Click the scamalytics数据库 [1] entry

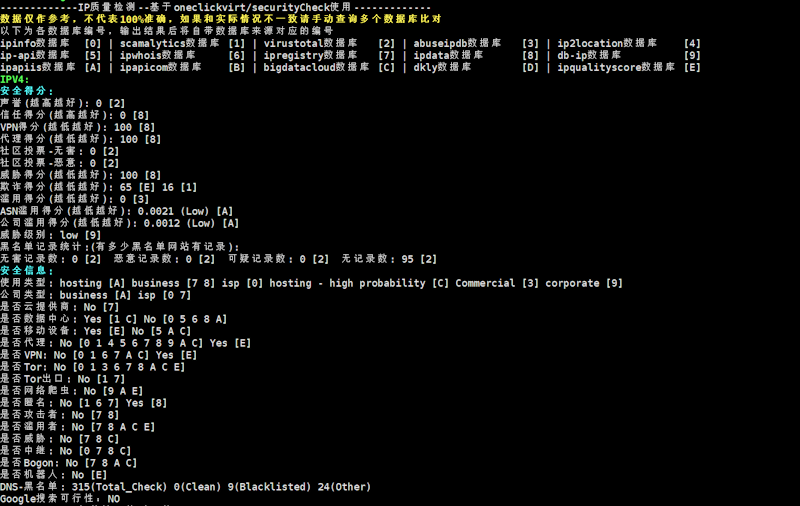pos(183,43)
